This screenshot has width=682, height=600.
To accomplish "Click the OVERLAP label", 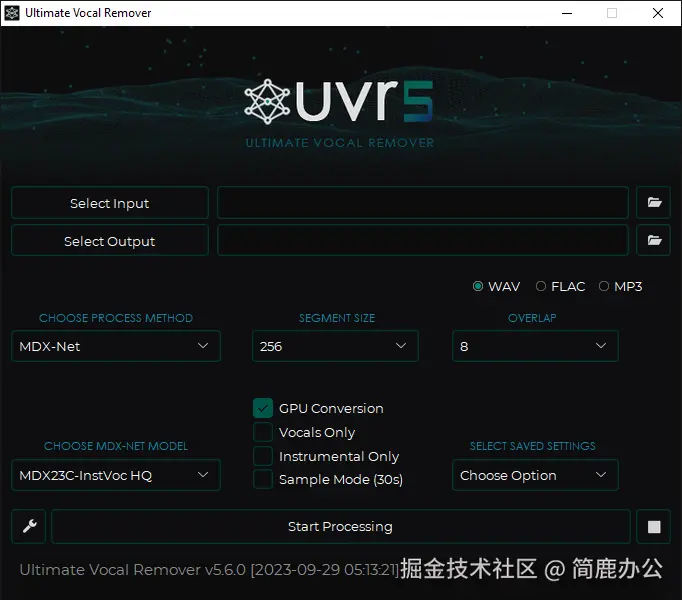I will [x=532, y=318].
